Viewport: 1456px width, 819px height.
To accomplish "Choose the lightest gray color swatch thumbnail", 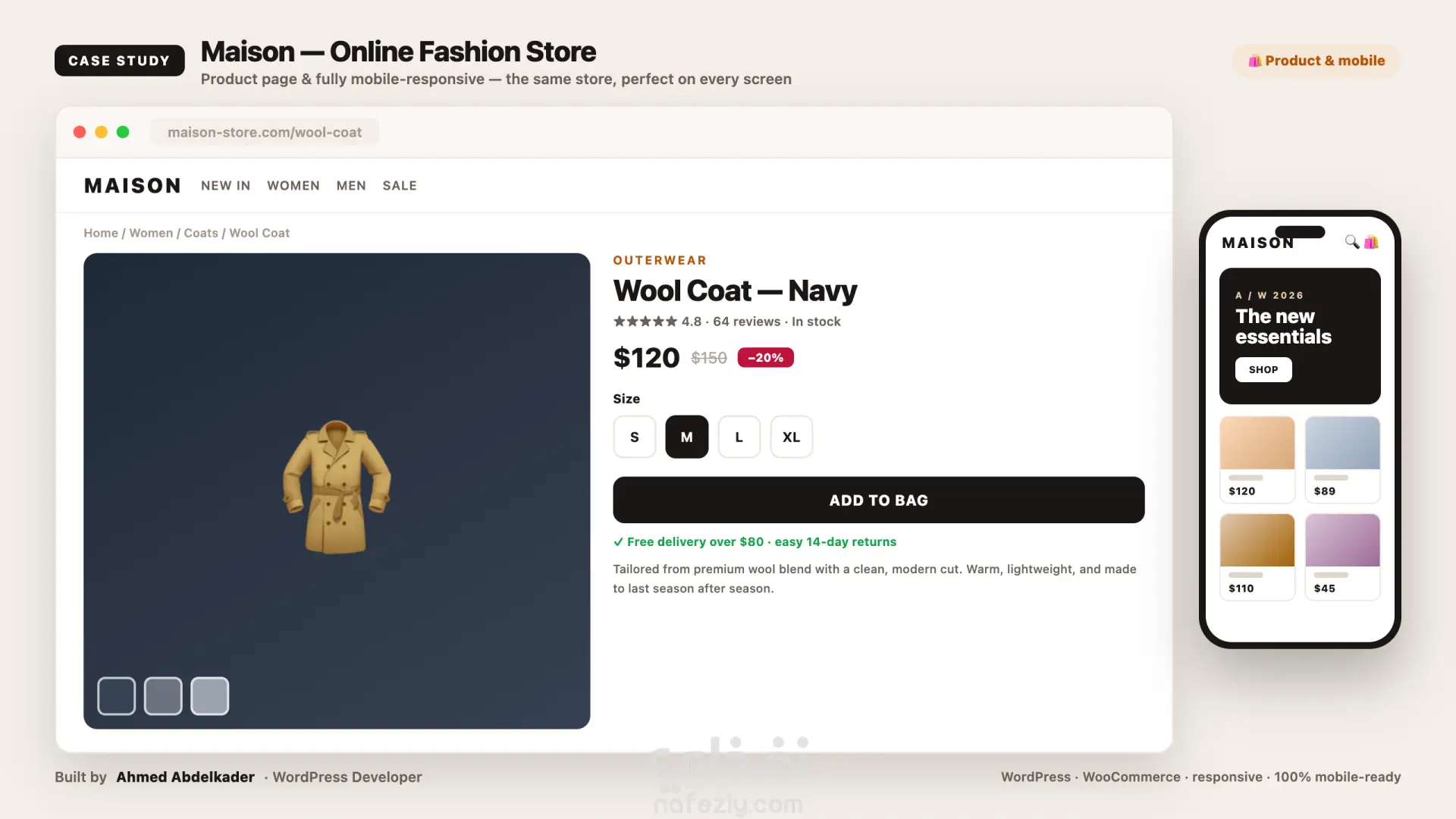I will 210,696.
